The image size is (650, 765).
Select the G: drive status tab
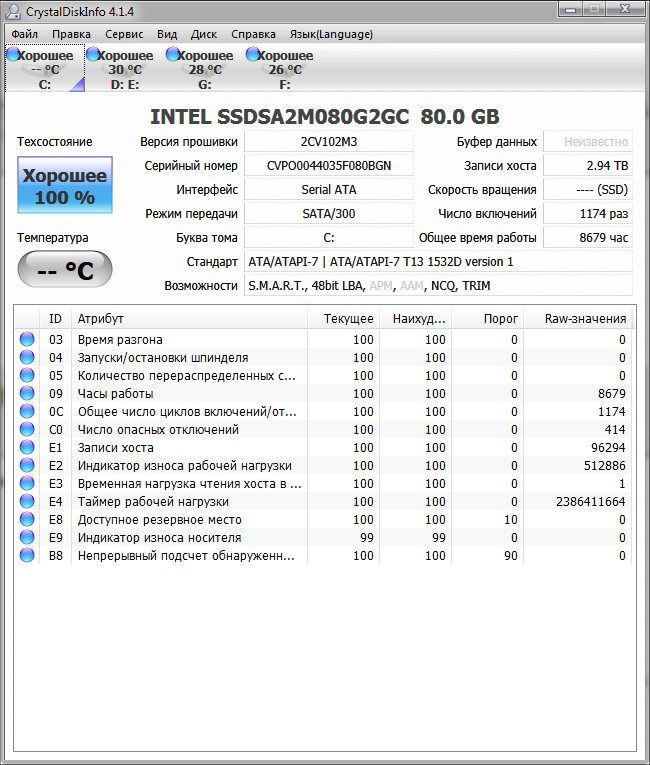pos(205,68)
